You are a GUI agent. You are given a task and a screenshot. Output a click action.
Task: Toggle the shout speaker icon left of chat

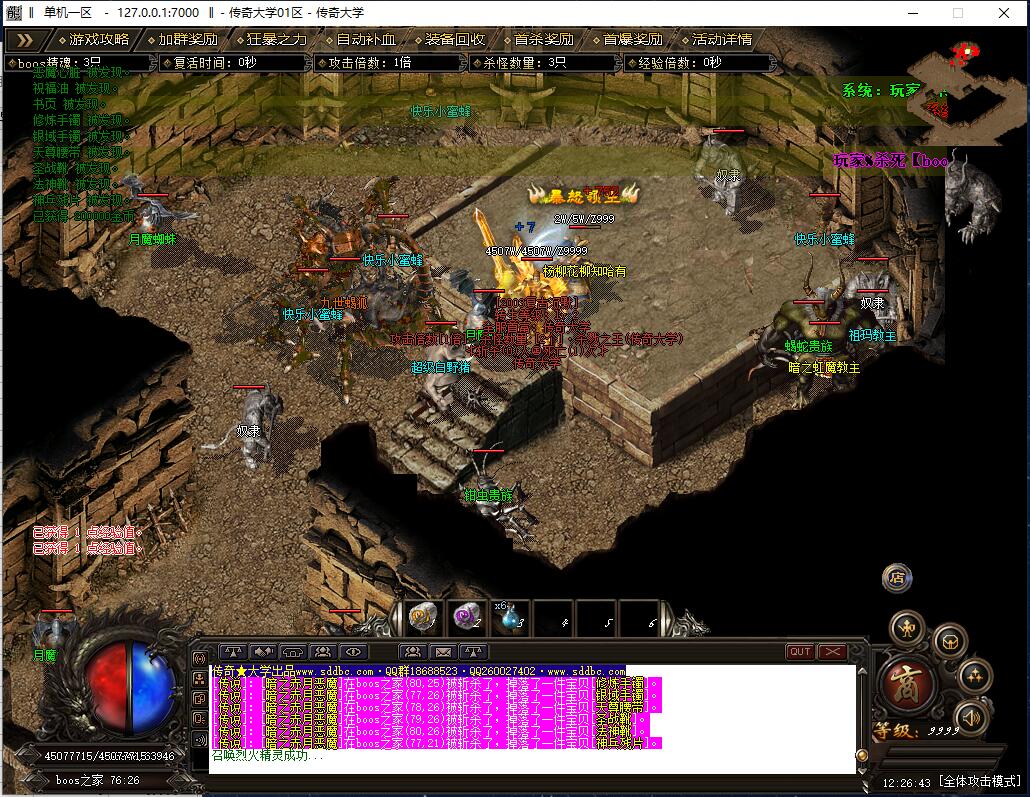[x=200, y=739]
